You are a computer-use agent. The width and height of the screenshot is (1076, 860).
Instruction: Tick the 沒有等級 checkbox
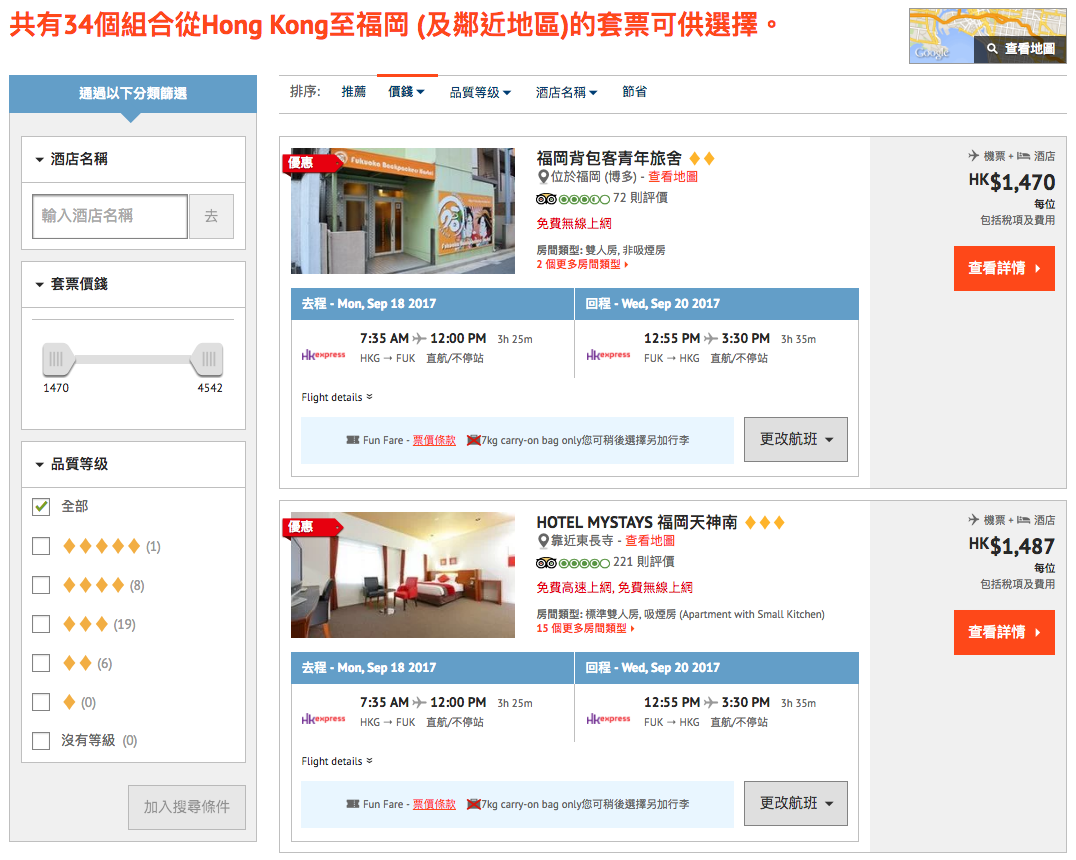tap(41, 741)
